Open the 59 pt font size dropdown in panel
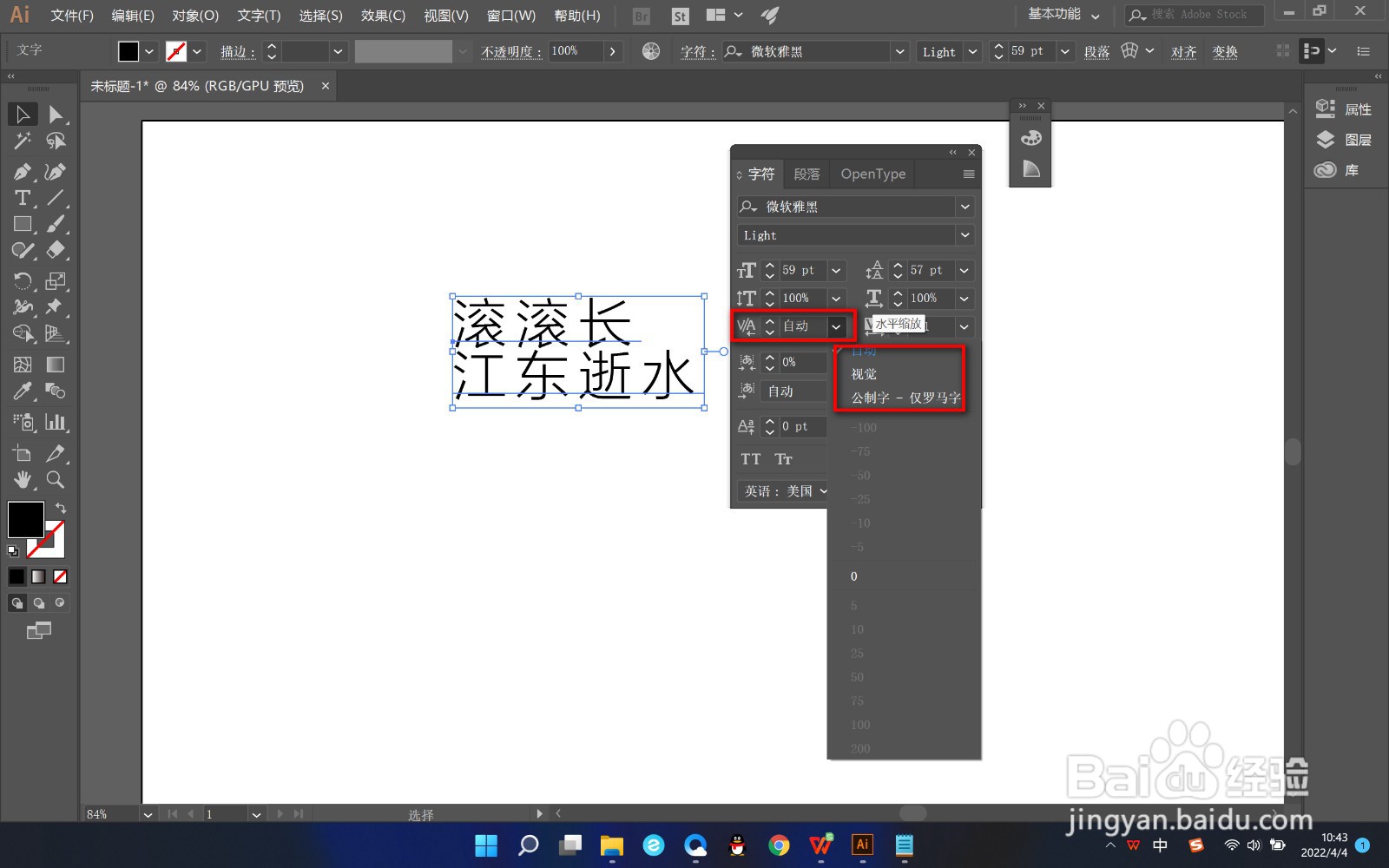This screenshot has width=1389, height=868. click(x=836, y=270)
